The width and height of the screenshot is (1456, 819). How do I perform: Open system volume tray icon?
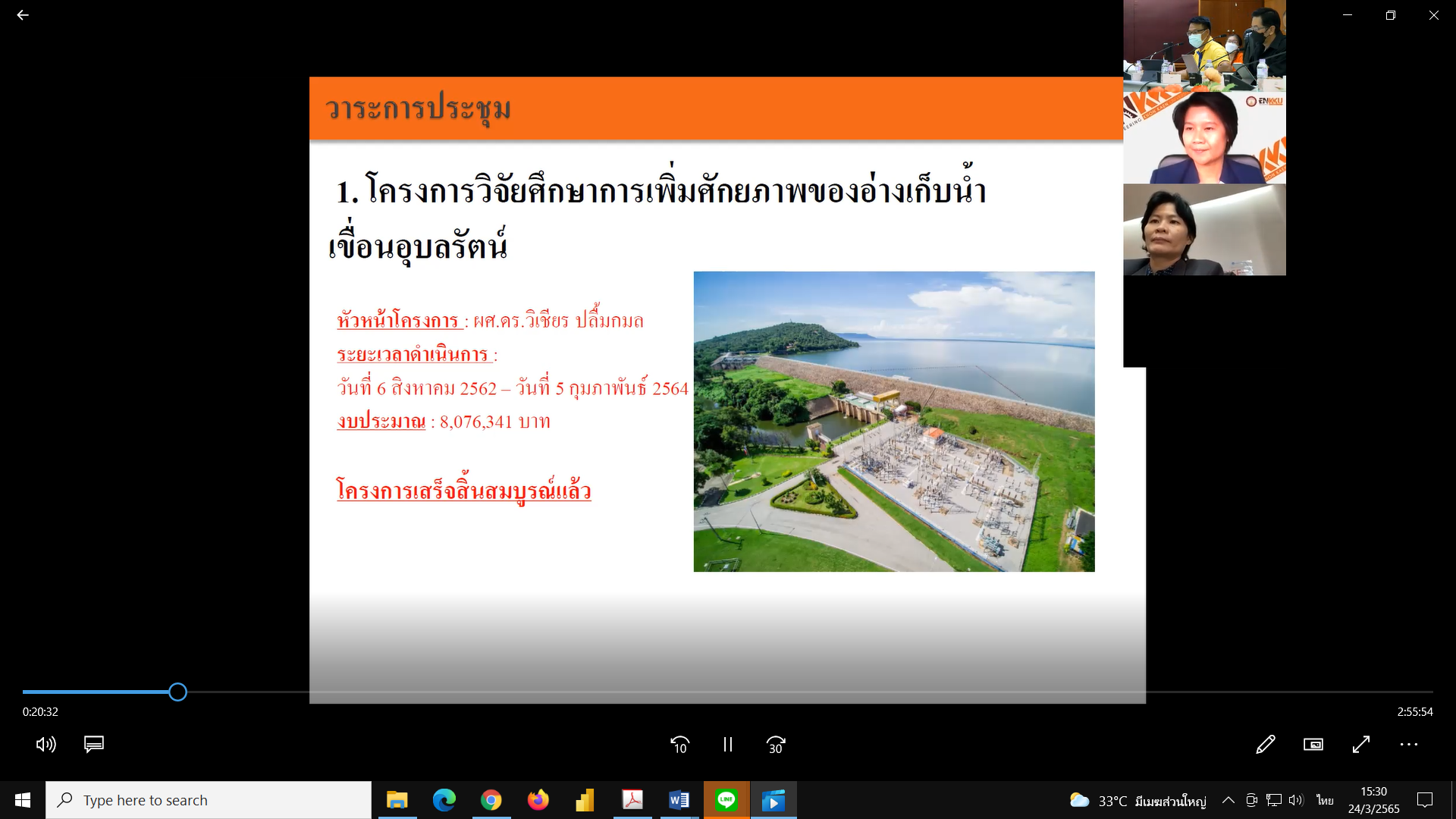click(1296, 800)
